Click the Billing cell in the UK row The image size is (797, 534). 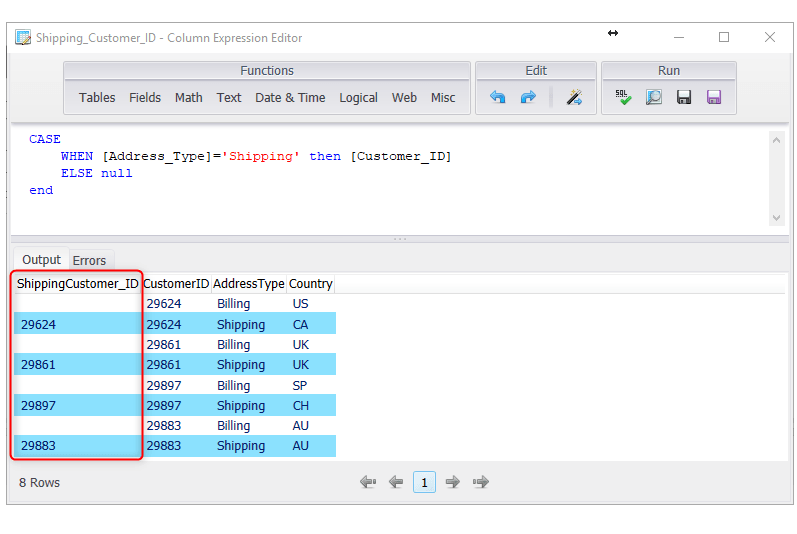coord(233,344)
